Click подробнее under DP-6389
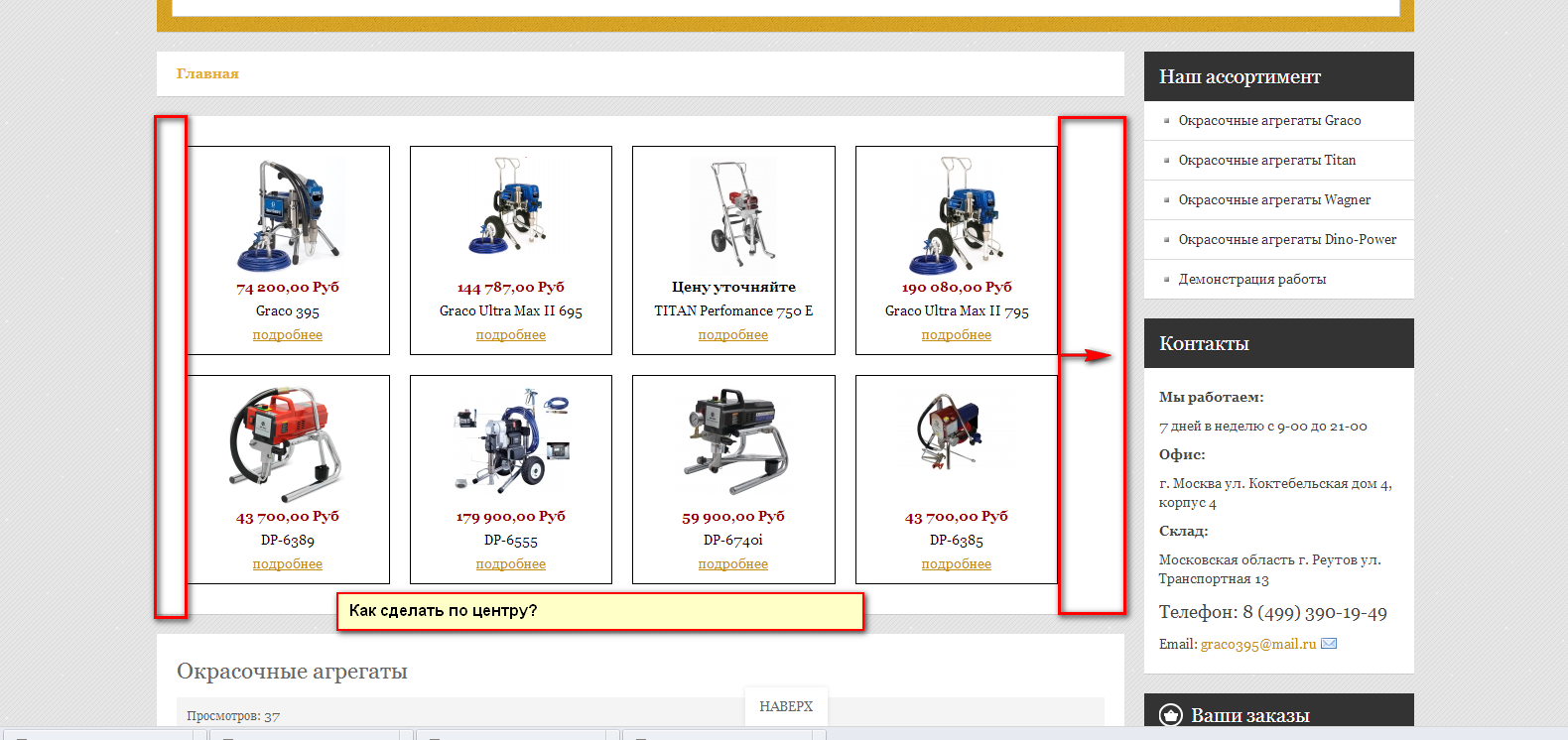The height and width of the screenshot is (740, 1568). 288,564
